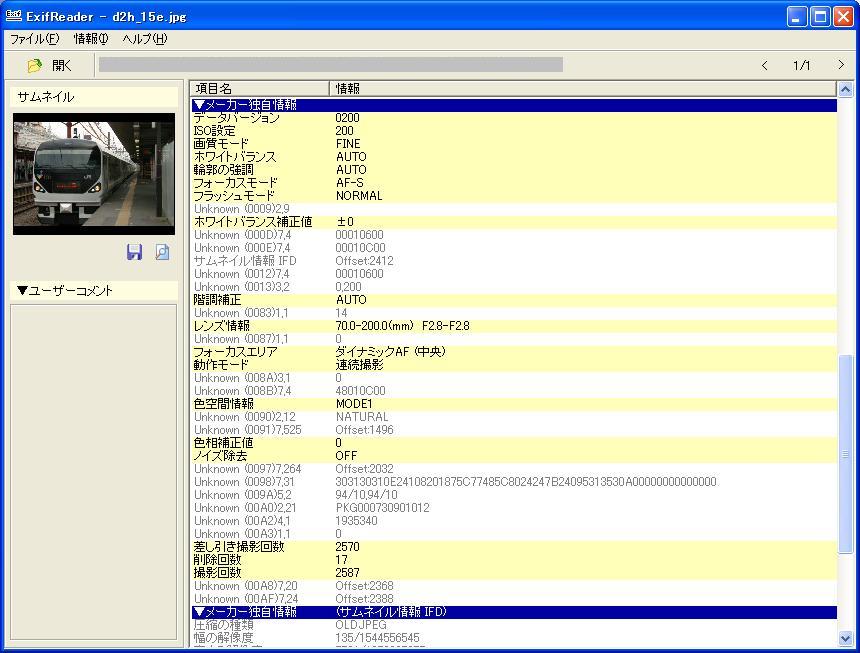Image resolution: width=860 pixels, height=653 pixels.
Task: Close the ExifReader window
Action: click(844, 16)
